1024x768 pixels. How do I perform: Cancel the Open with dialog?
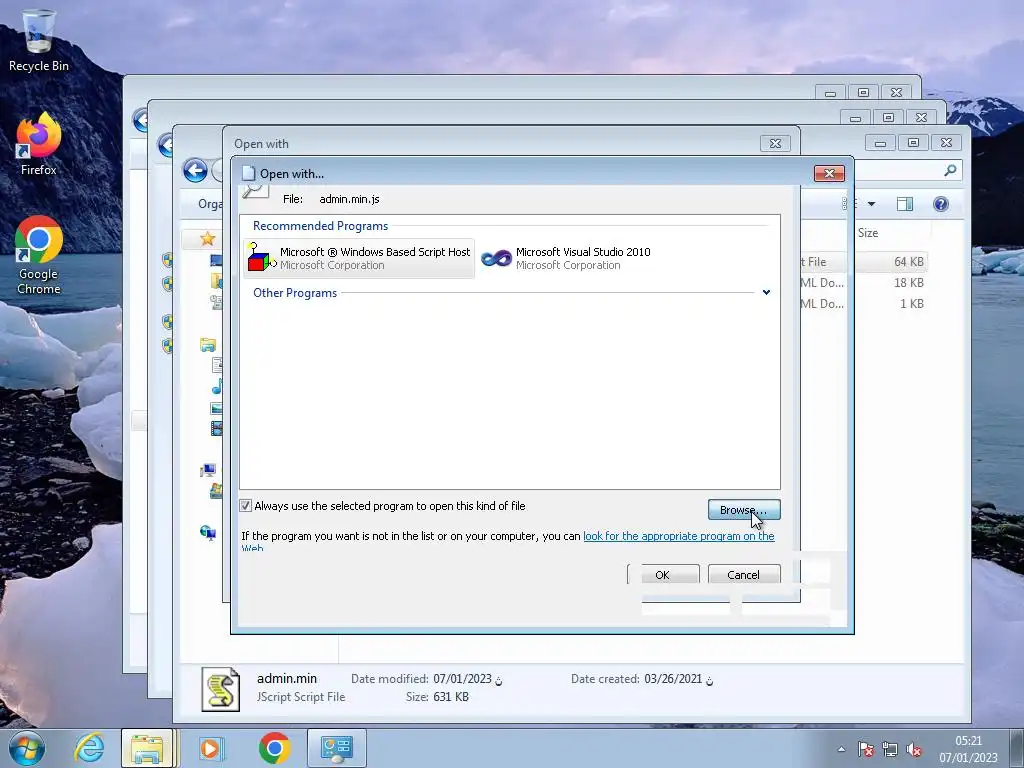(744, 574)
